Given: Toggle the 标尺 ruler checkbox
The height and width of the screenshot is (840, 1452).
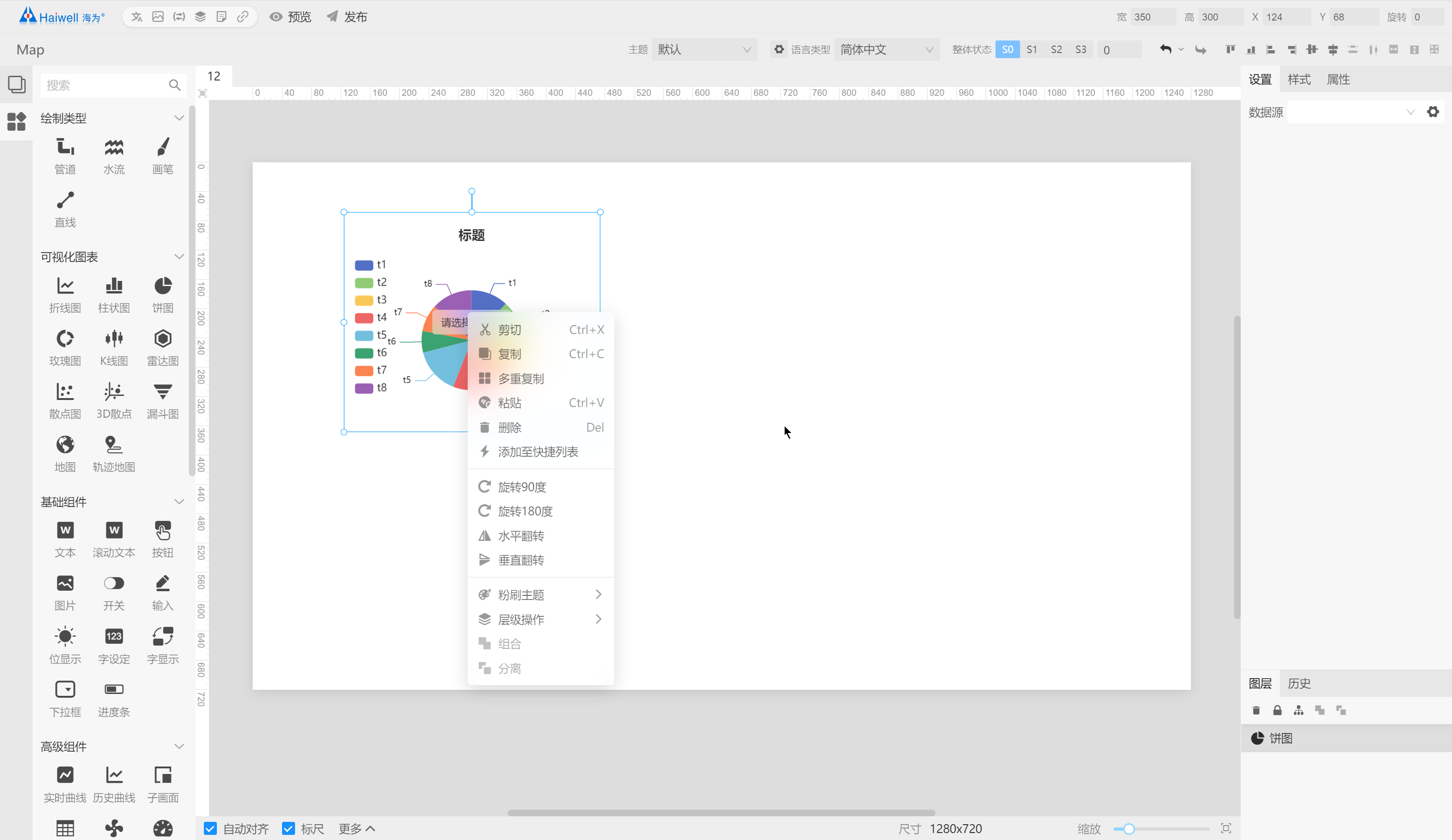Looking at the screenshot, I should pyautogui.click(x=288, y=828).
